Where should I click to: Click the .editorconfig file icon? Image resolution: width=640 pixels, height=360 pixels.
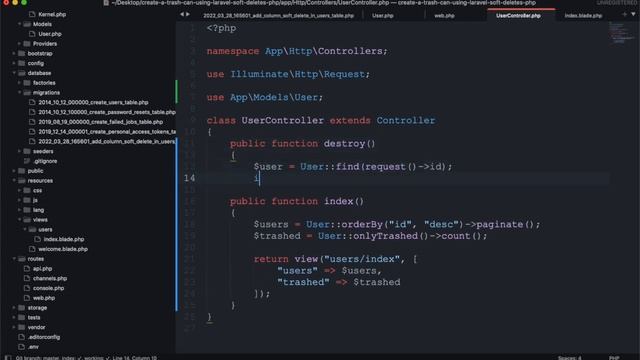(22, 337)
